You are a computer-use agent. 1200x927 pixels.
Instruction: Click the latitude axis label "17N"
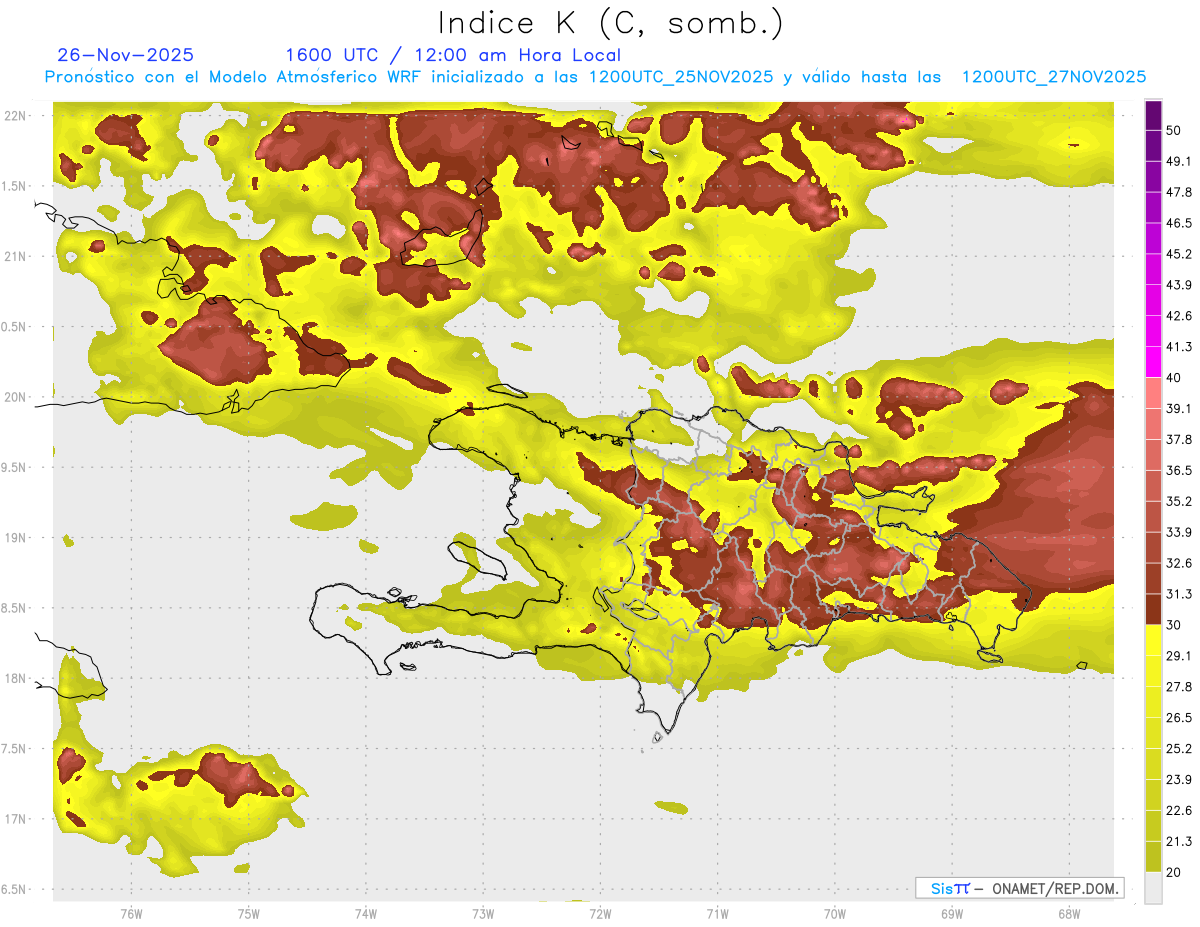point(16,819)
